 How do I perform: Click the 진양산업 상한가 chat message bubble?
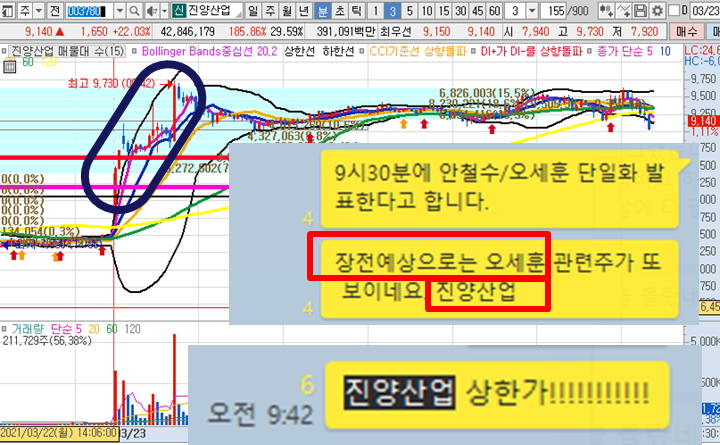[496, 394]
